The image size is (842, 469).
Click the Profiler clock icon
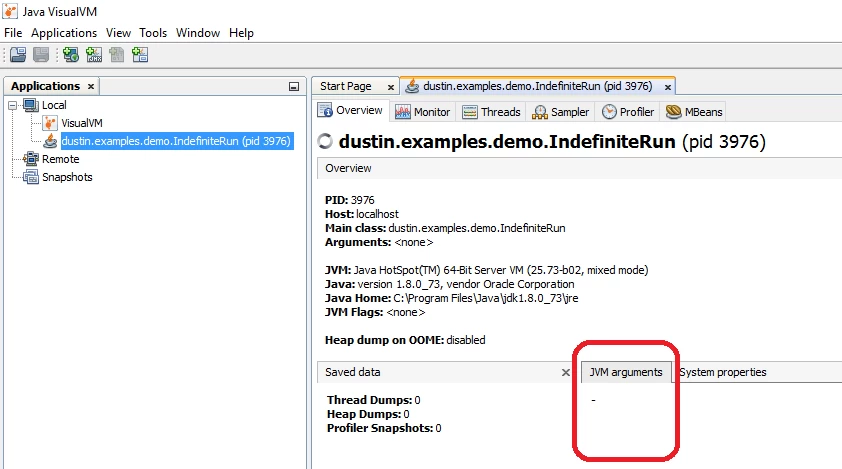point(609,112)
